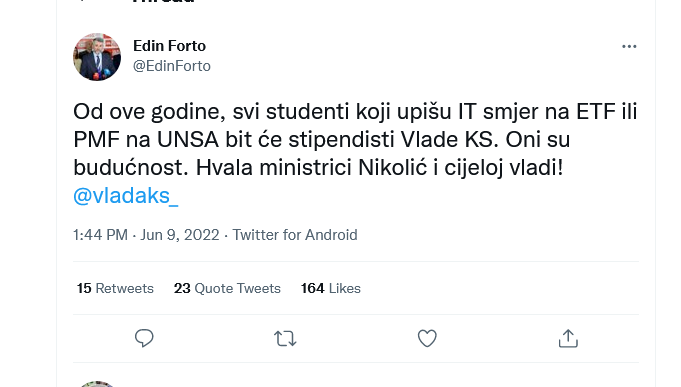Screen dimensions: 681x387
Task: Click the Jun 9, 2022 date
Action: pos(180,235)
